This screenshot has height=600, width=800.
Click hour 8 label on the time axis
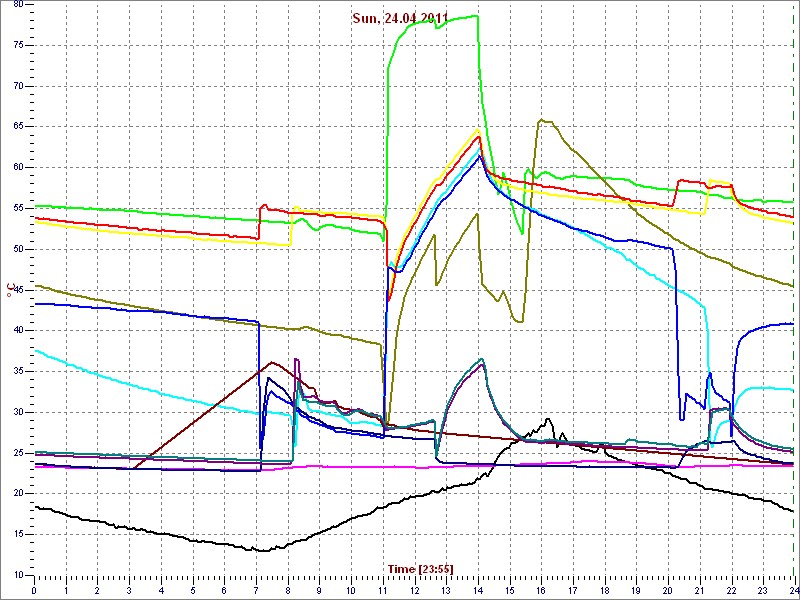(288, 591)
